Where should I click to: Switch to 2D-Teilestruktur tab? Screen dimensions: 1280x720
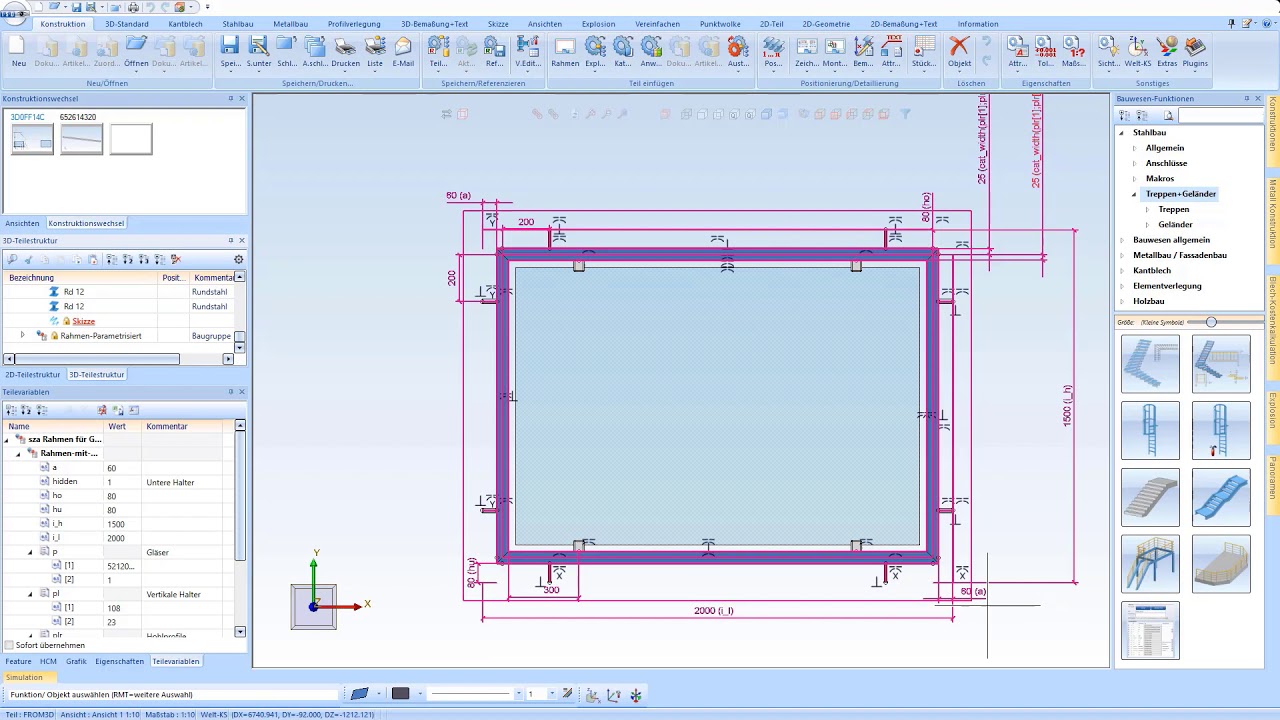pyautogui.click(x=33, y=374)
